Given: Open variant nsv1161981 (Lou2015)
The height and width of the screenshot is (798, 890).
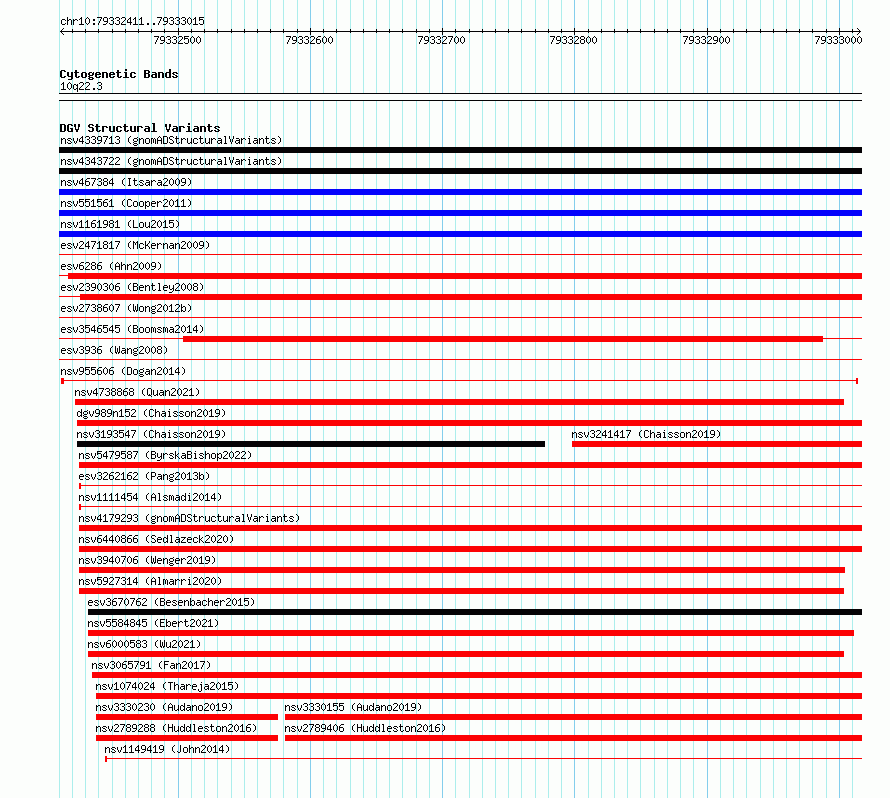Looking at the screenshot, I should pos(120,224).
